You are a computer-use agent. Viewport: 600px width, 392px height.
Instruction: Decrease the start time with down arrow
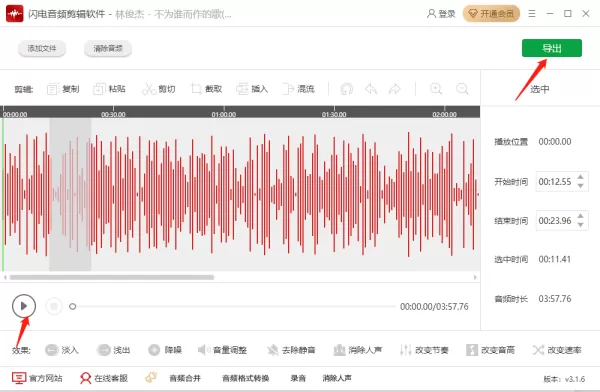click(580, 186)
